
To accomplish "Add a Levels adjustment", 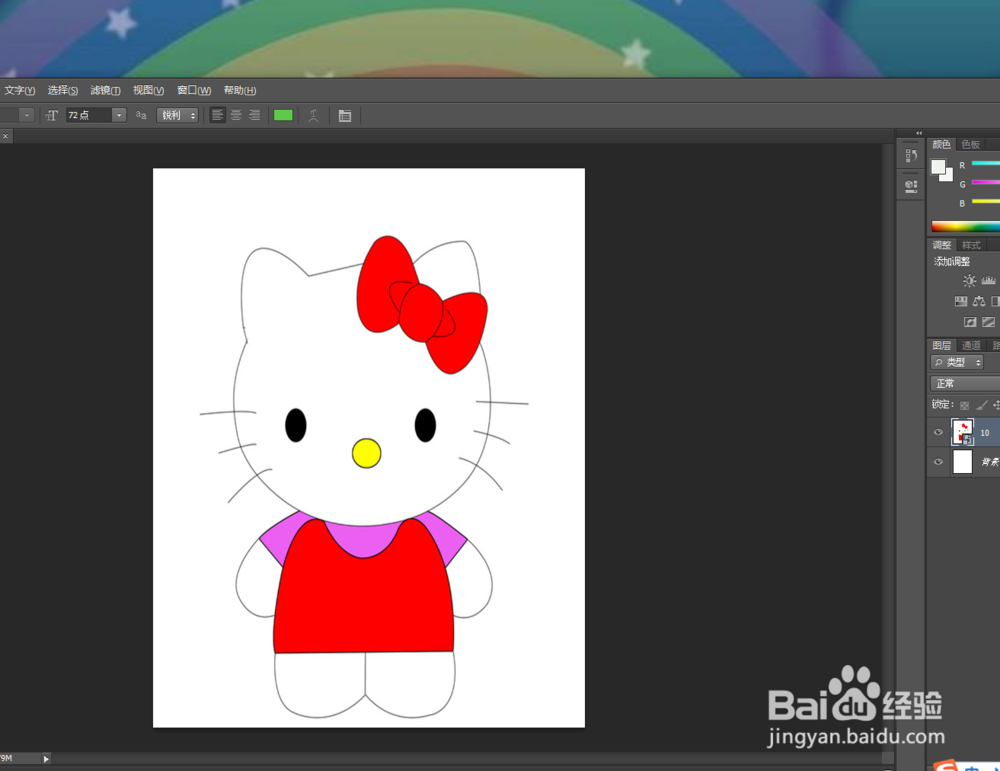I will tap(989, 281).
